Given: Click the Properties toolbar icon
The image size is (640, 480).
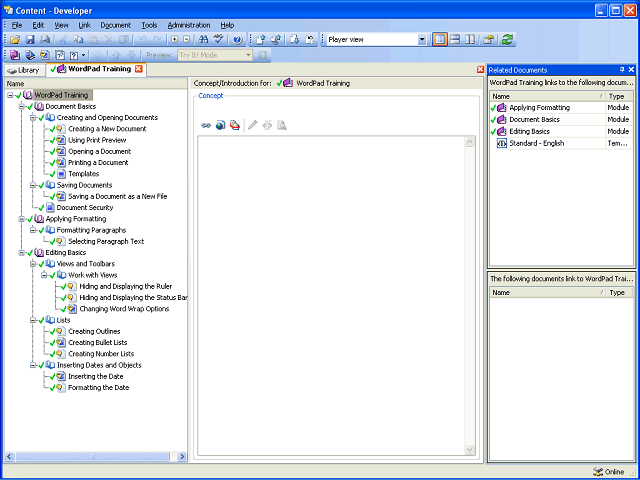Looking at the screenshot, I should click(489, 40).
